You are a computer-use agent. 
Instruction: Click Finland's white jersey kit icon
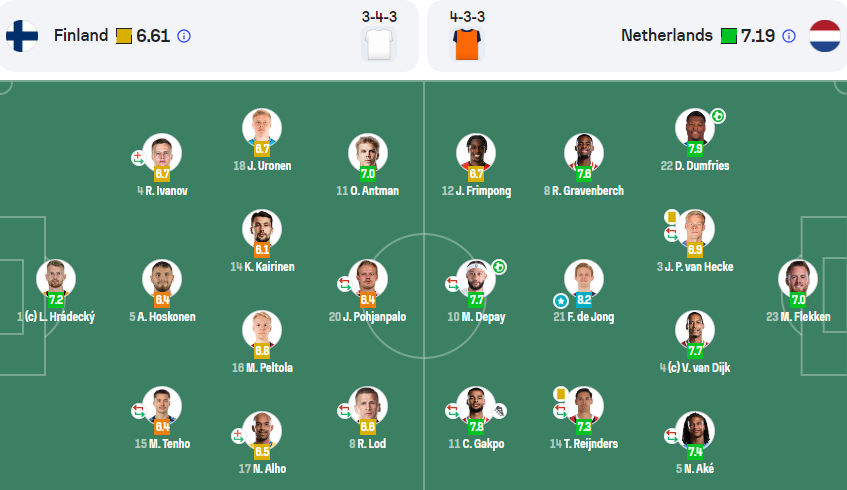(379, 44)
